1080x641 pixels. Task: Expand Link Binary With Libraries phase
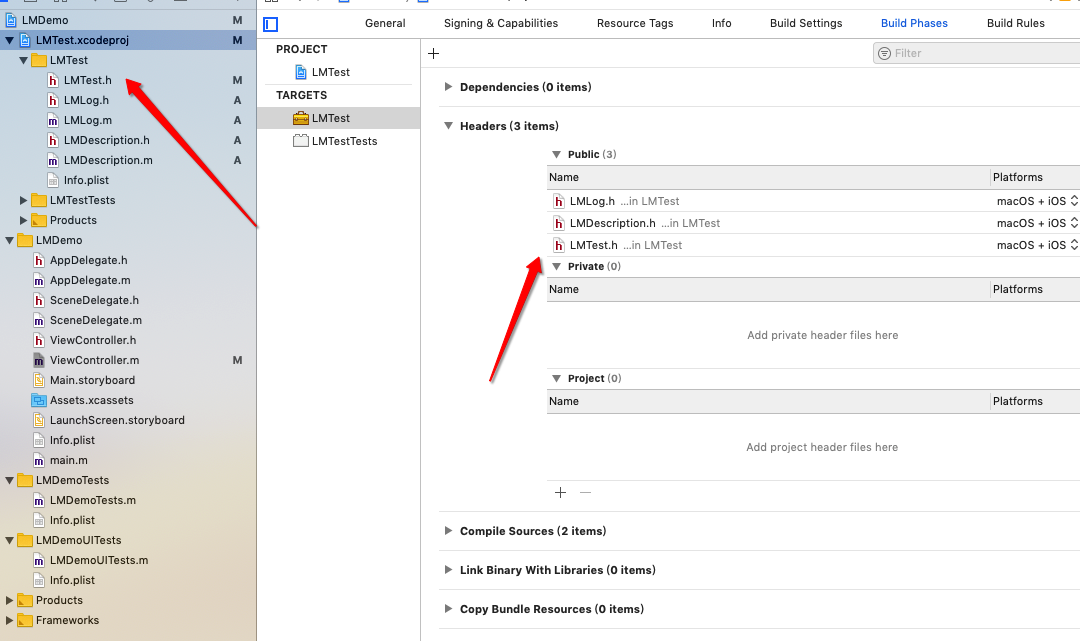pos(448,570)
